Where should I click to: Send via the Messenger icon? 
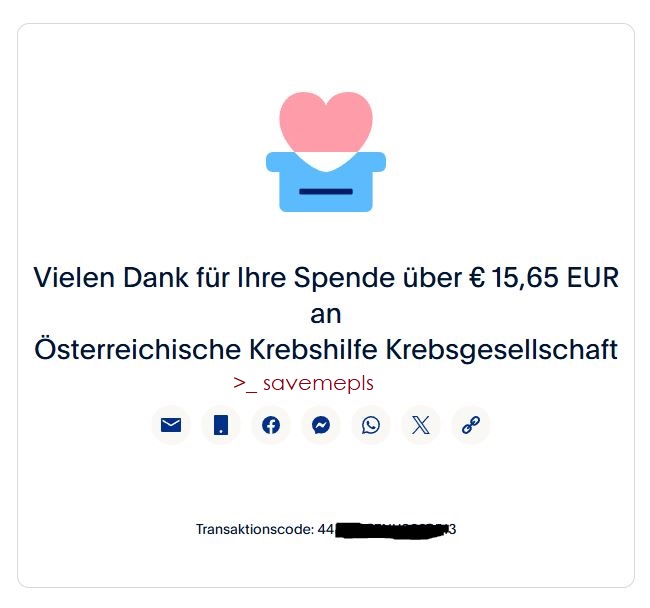[321, 425]
